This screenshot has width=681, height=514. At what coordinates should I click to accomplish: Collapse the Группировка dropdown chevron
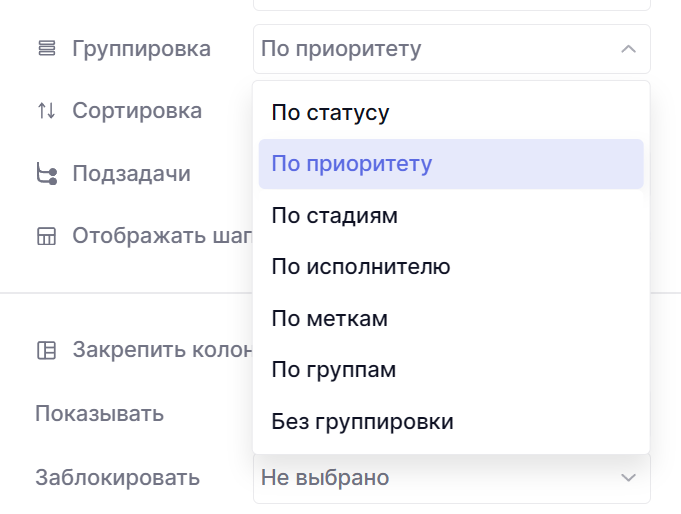628,49
